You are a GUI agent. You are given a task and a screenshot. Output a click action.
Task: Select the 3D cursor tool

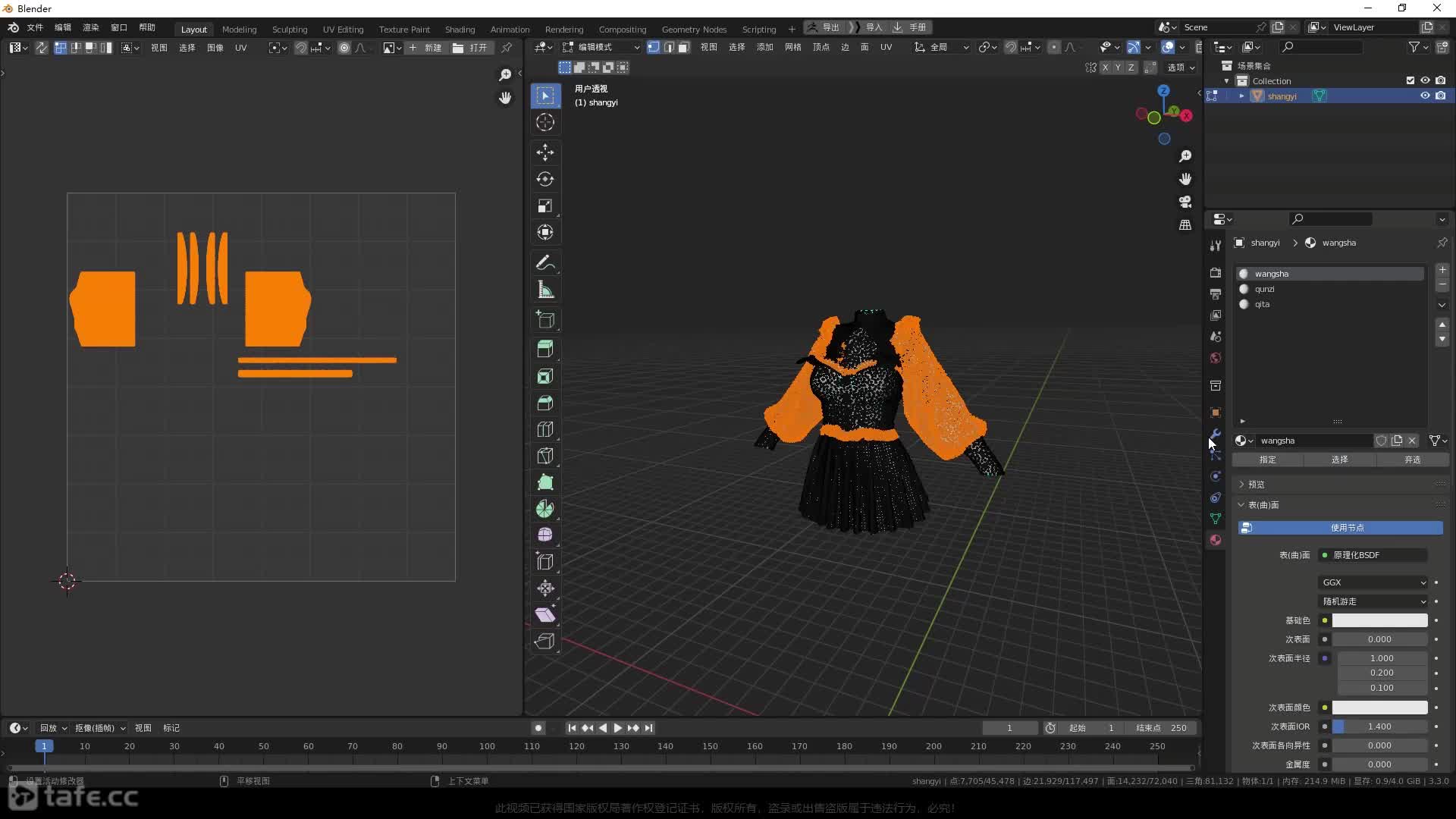[545, 122]
